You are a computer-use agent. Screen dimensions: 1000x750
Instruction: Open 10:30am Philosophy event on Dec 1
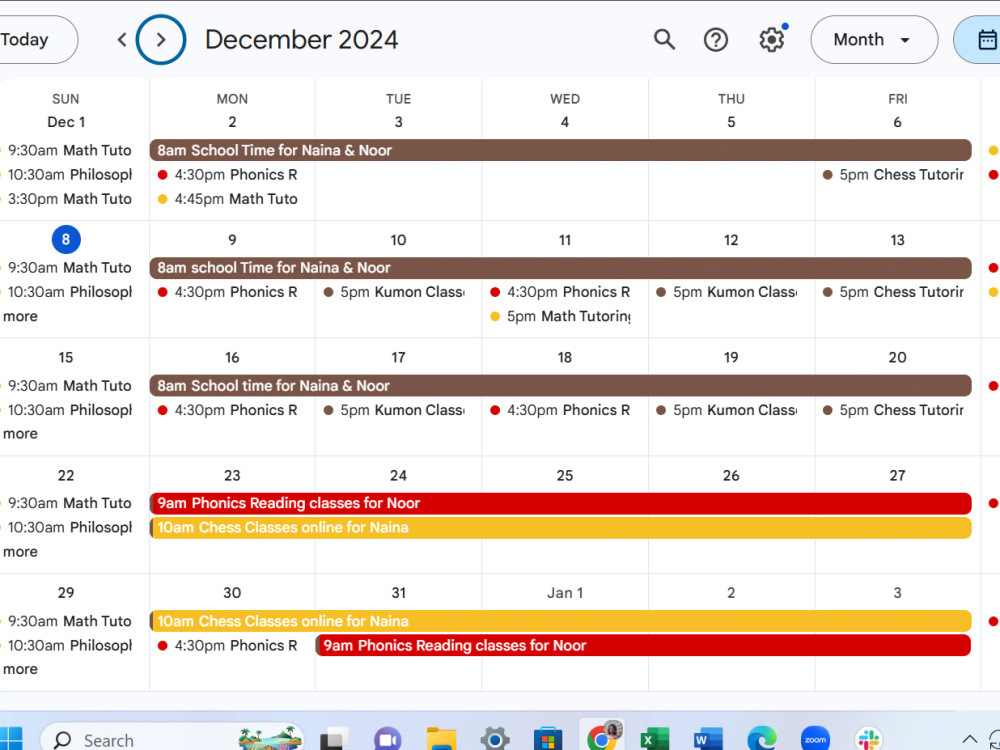coord(68,175)
